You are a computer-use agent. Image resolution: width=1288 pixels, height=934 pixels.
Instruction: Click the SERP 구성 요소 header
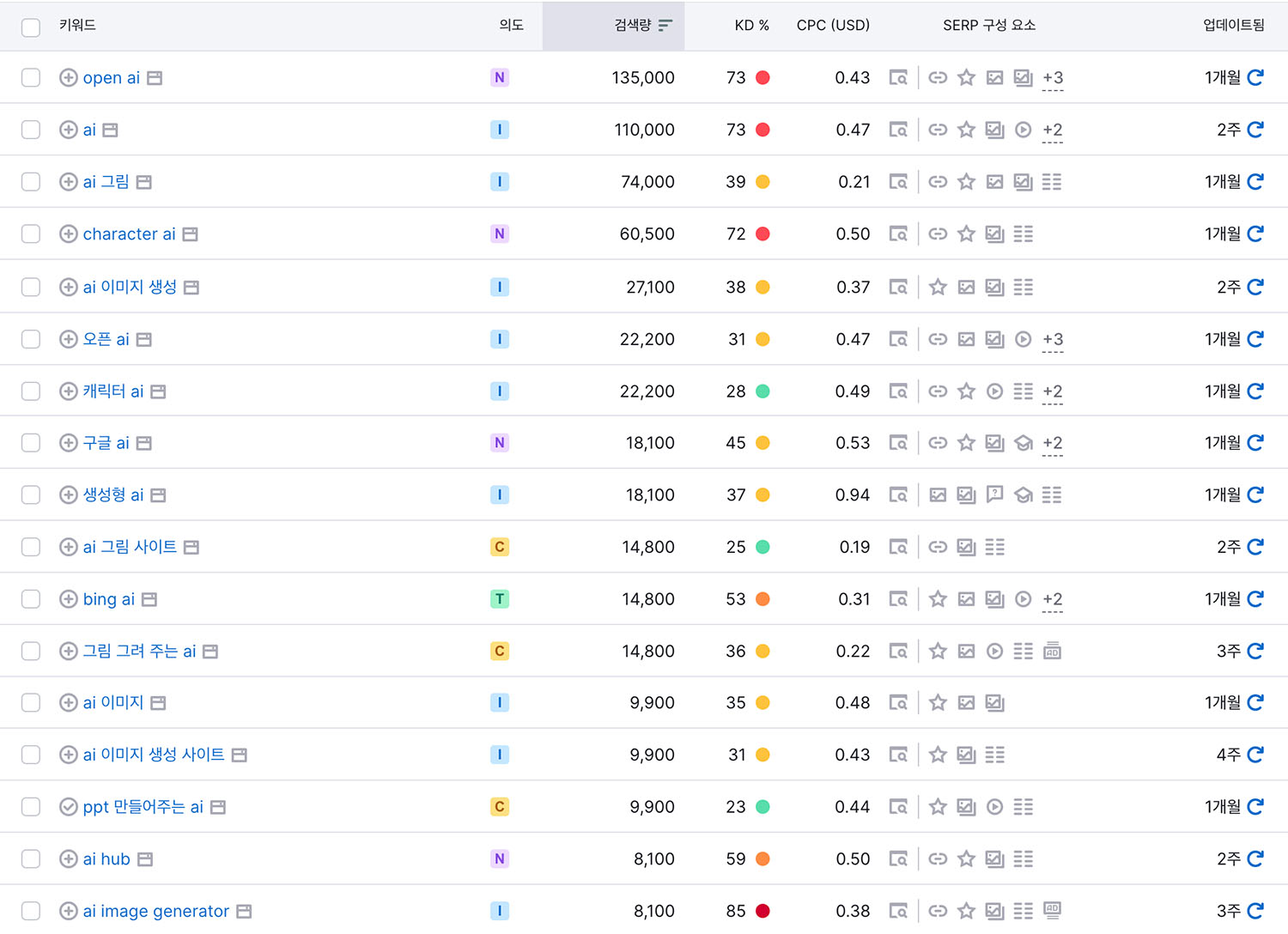(989, 26)
